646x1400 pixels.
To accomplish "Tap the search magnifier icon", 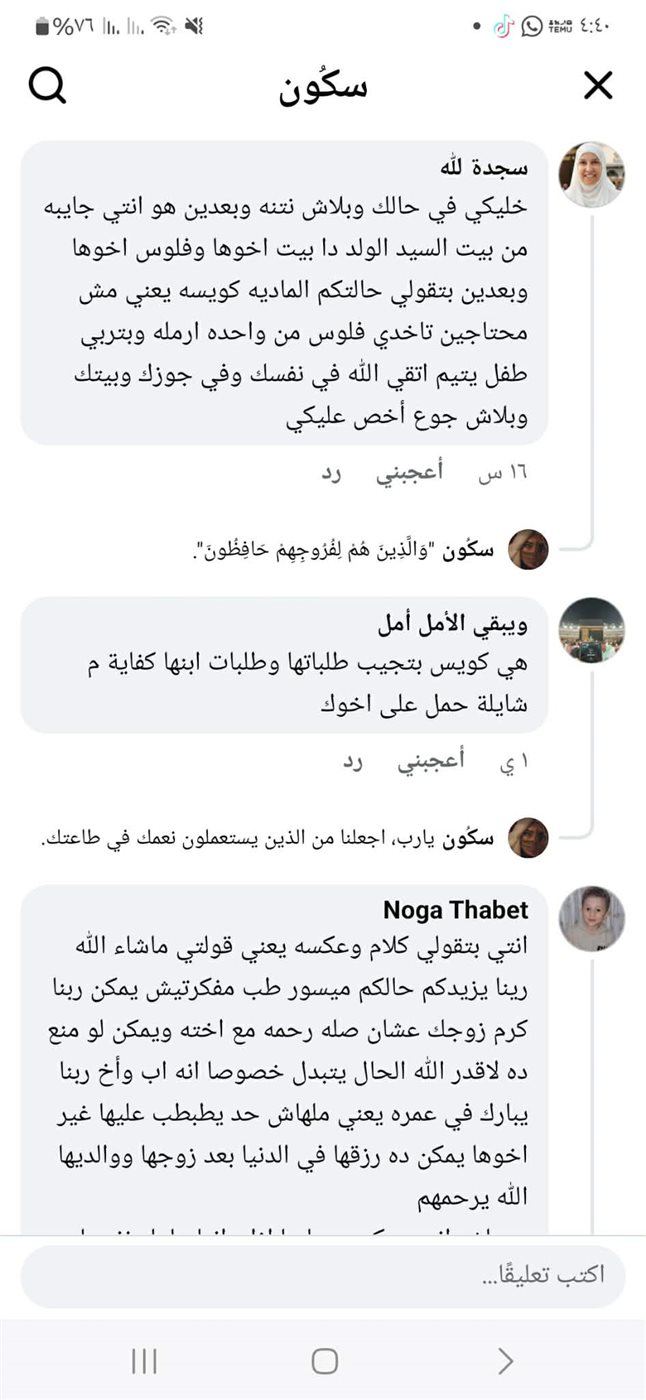I will tap(47, 87).
